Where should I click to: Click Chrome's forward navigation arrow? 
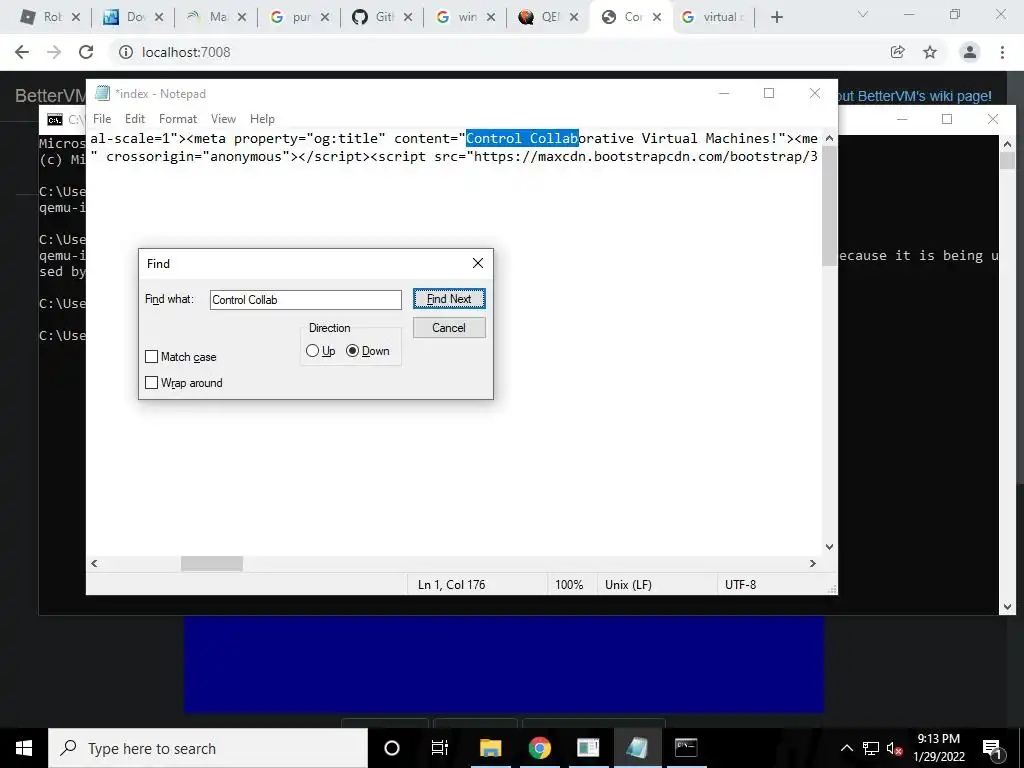click(54, 52)
